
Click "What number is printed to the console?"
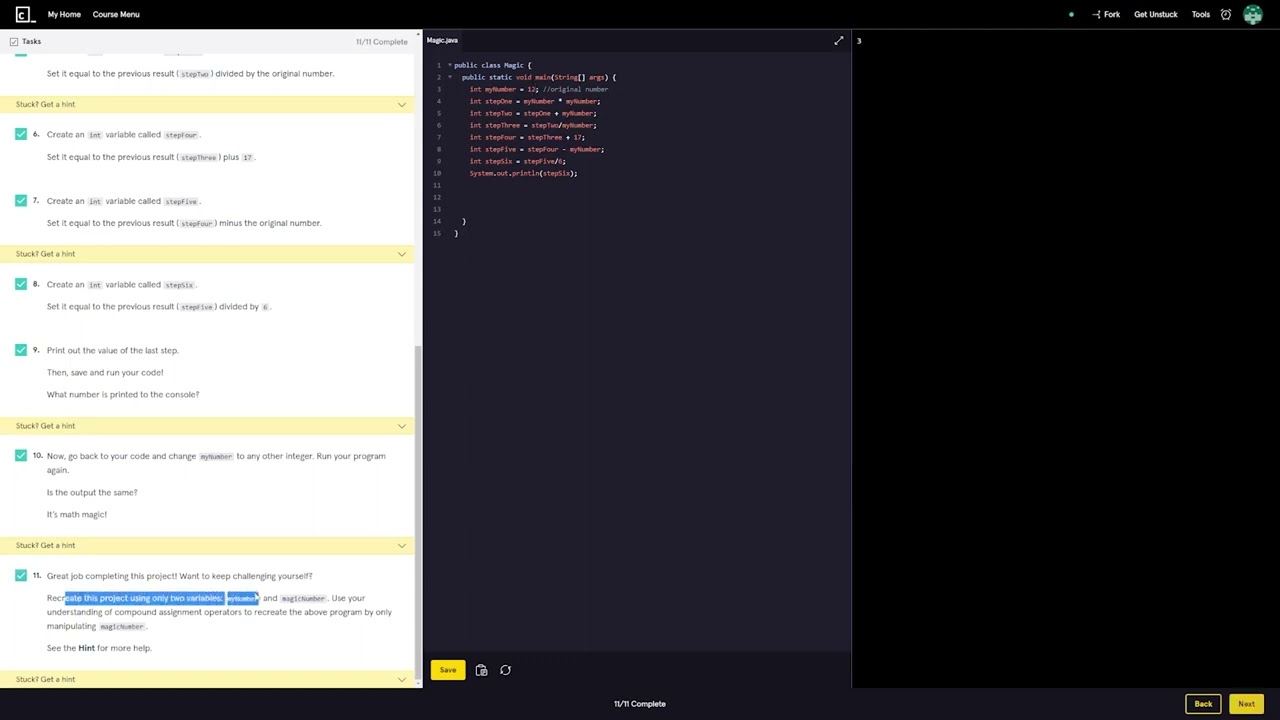point(123,394)
